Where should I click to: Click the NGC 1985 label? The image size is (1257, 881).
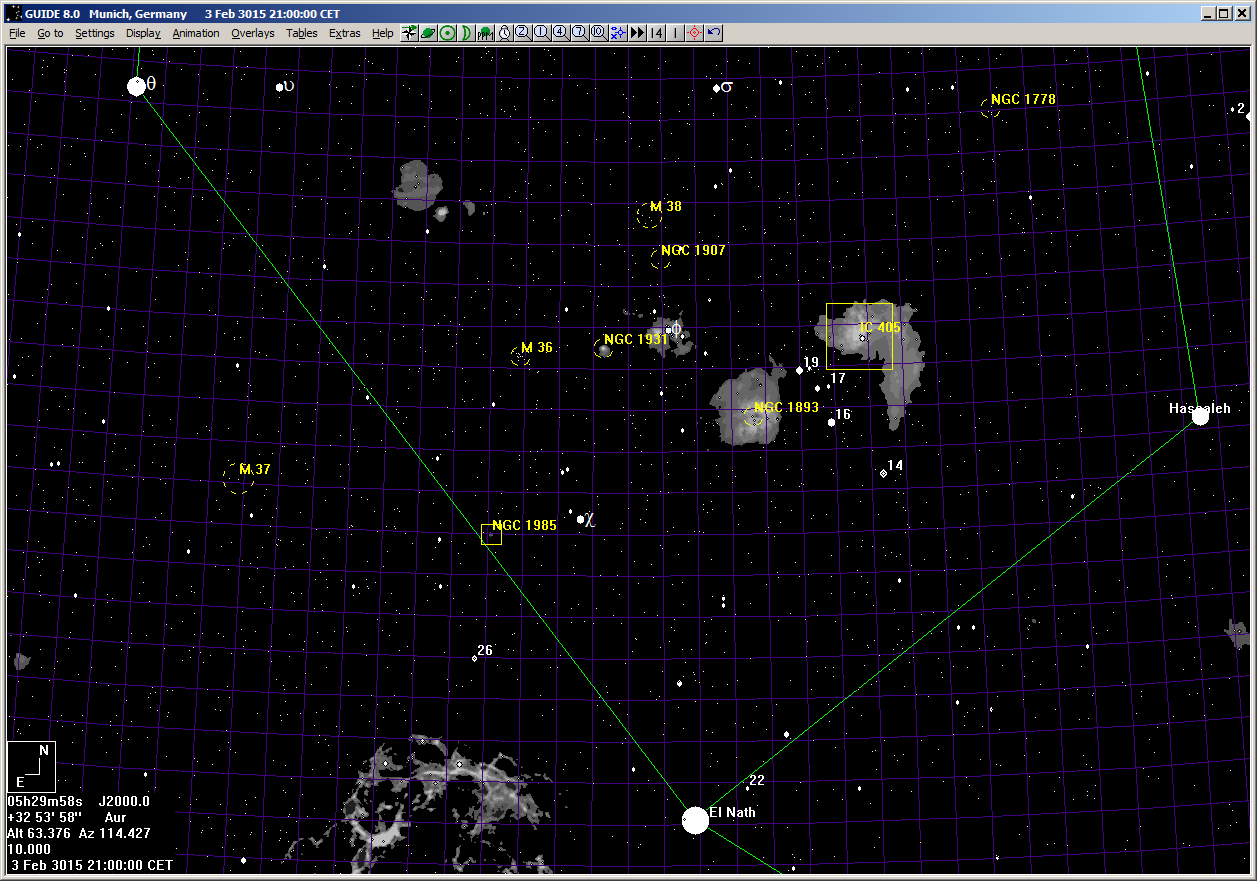point(524,525)
